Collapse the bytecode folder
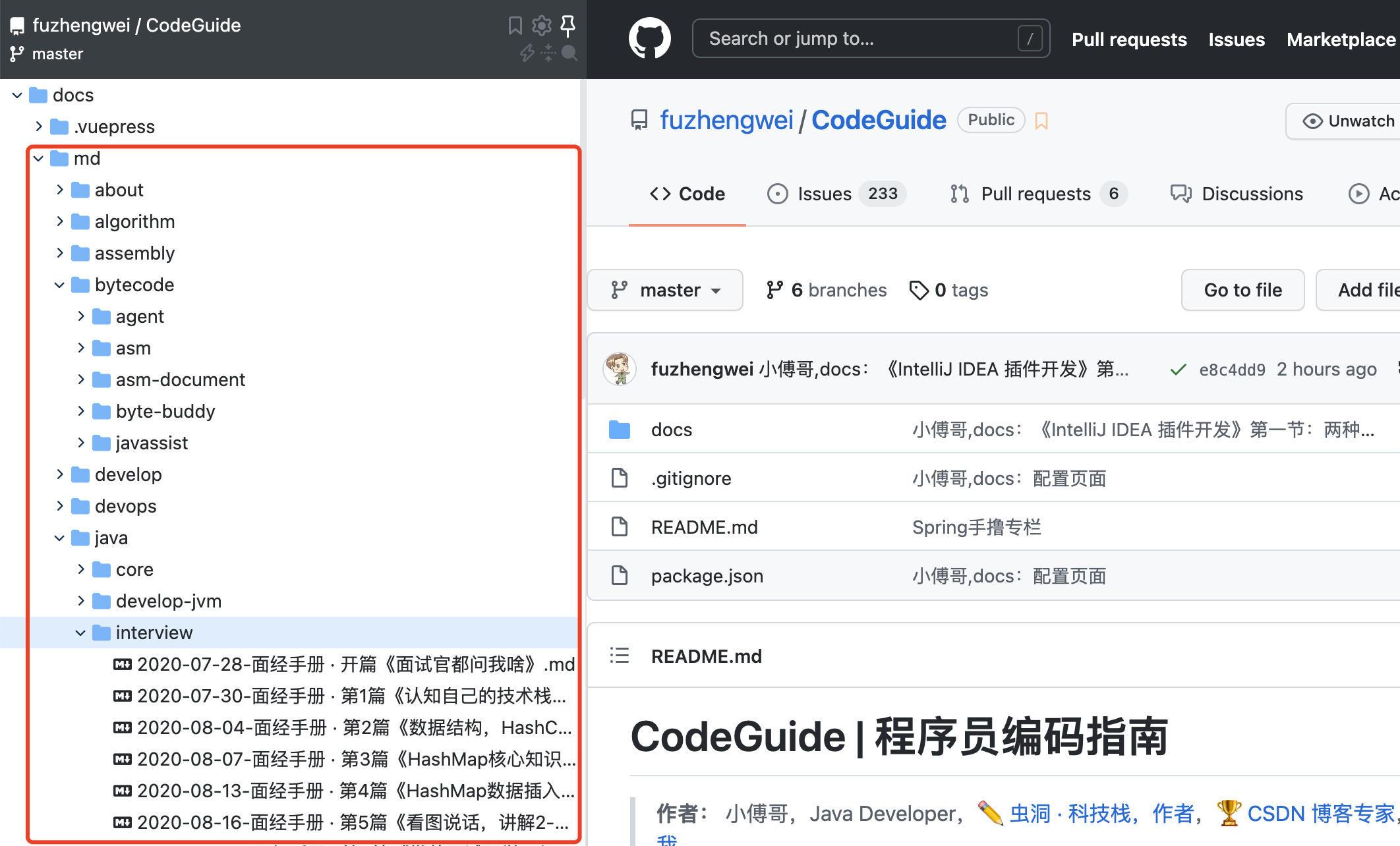Image resolution: width=1400 pixels, height=846 pixels. coord(59,285)
